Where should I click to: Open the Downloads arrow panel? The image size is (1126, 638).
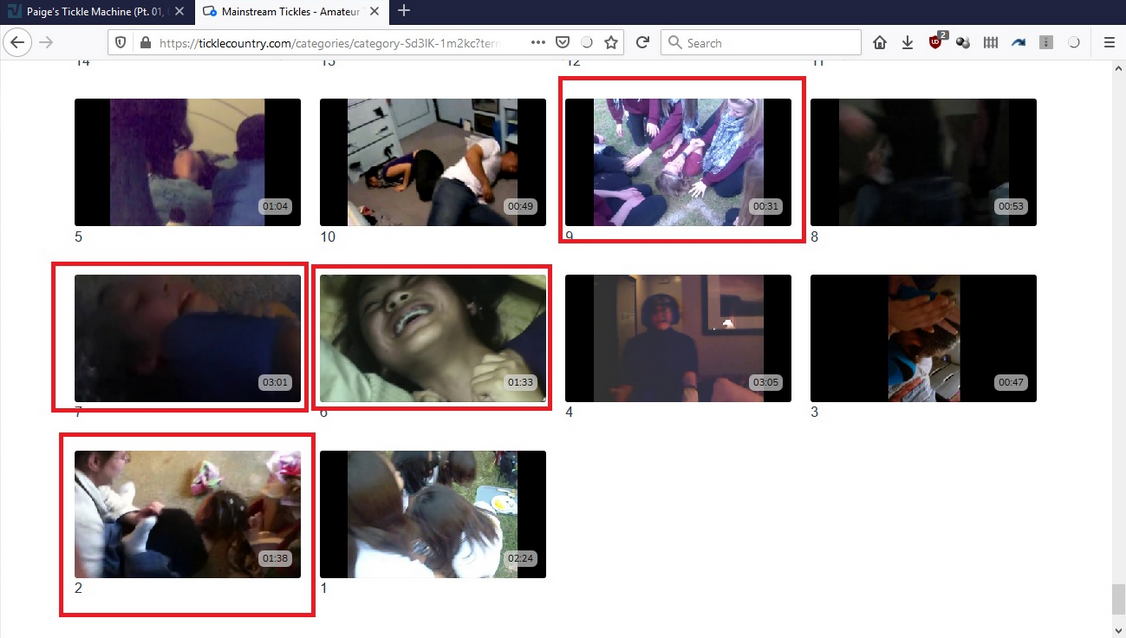click(x=907, y=43)
